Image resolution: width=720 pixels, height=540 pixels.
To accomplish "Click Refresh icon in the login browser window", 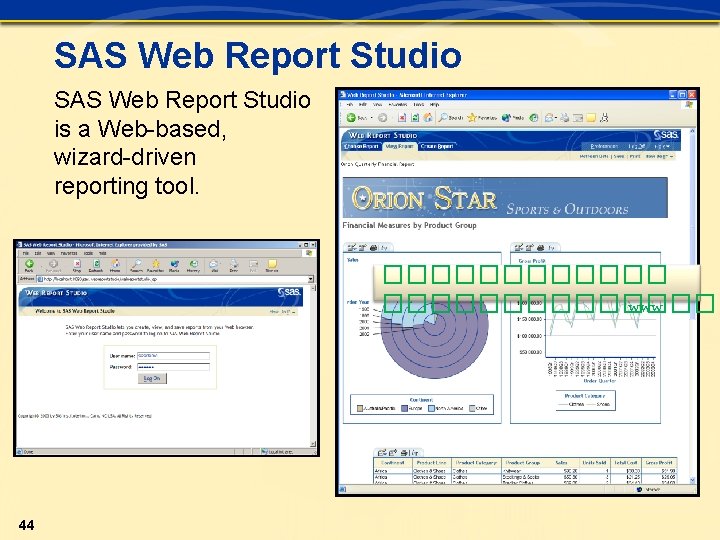I will [96, 264].
